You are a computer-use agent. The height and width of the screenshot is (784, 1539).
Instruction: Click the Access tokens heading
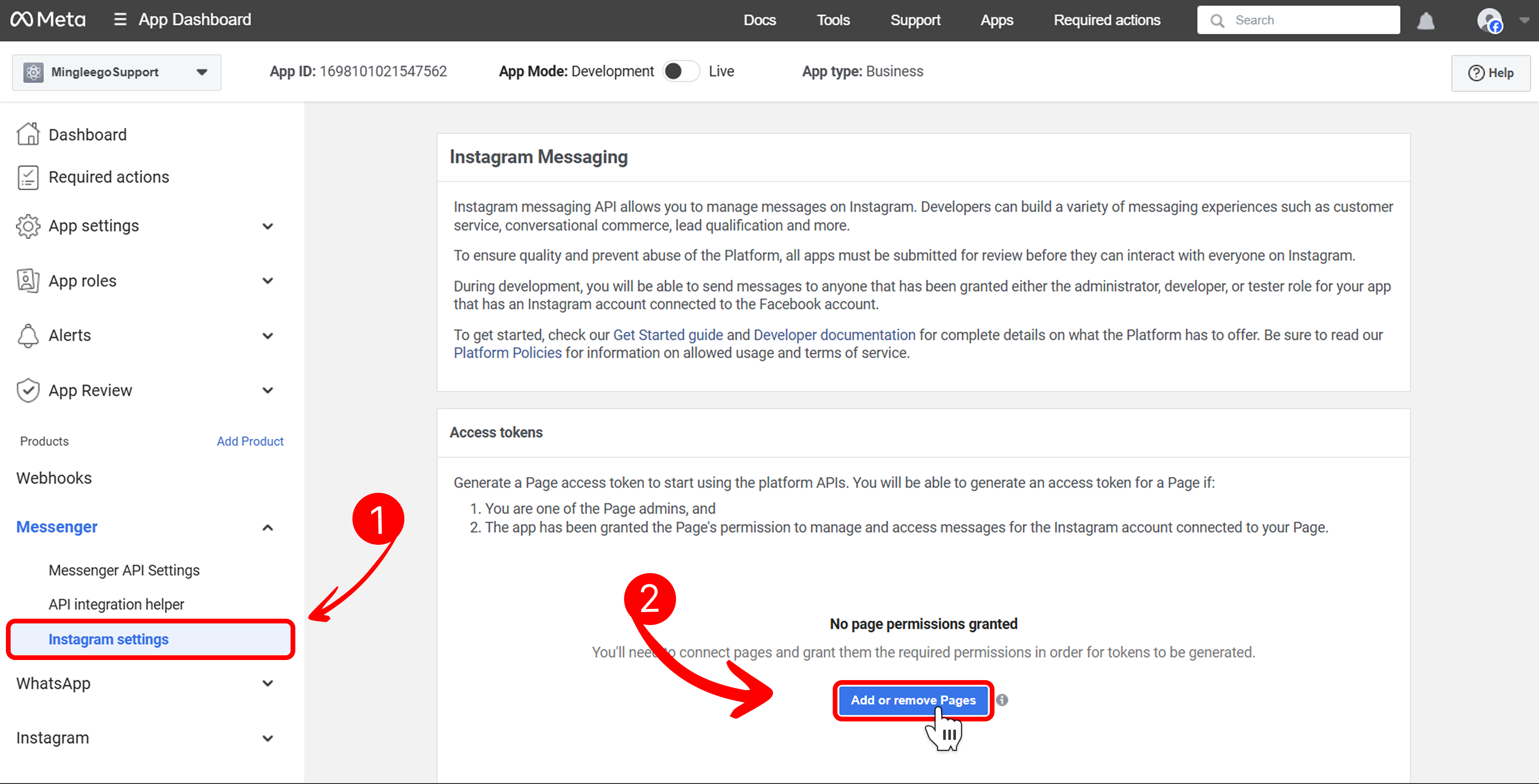point(496,432)
